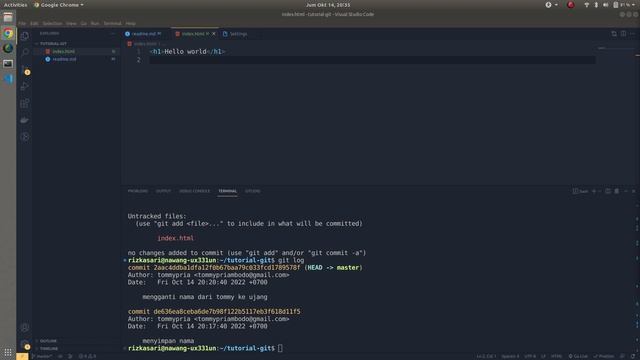
Task: Click the Go Live status bar button
Action: pyautogui.click(x=577, y=356)
